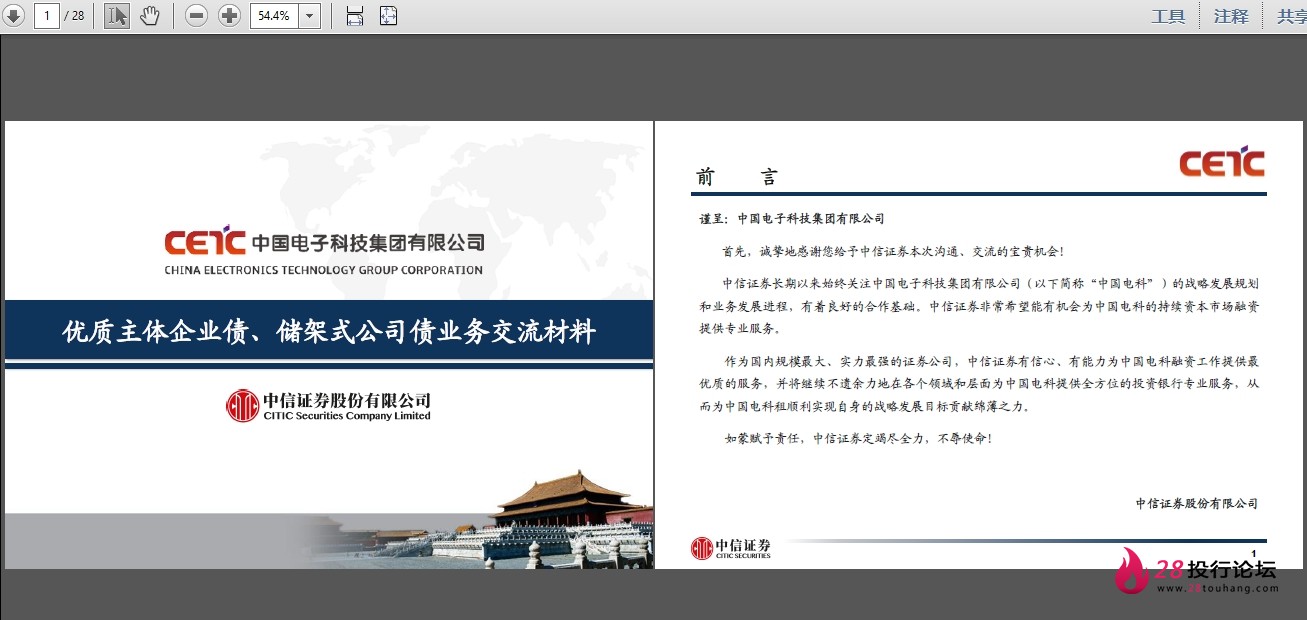
Task: Enable scrolling fit-width mode
Action: [x=355, y=16]
